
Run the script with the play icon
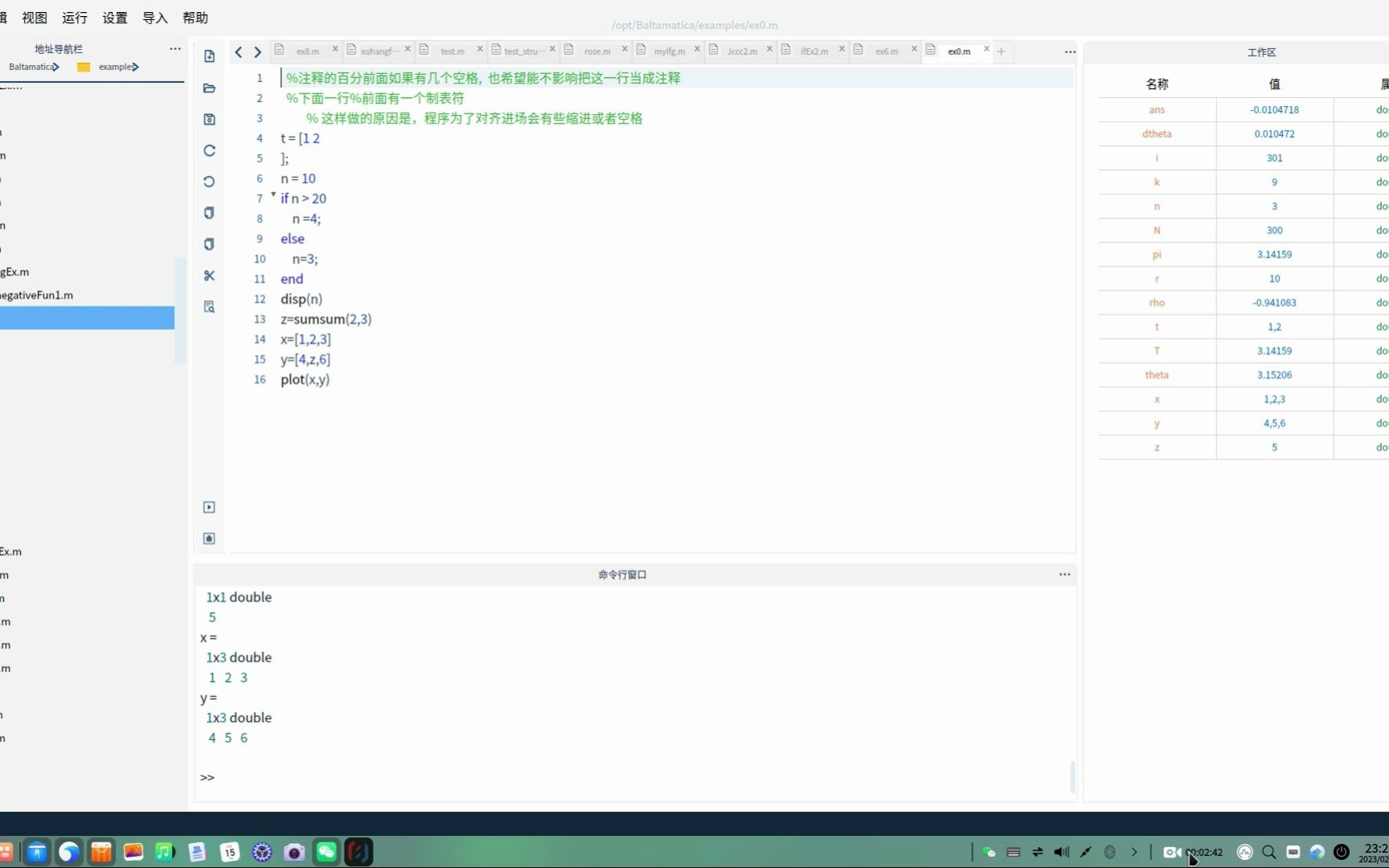(x=209, y=507)
